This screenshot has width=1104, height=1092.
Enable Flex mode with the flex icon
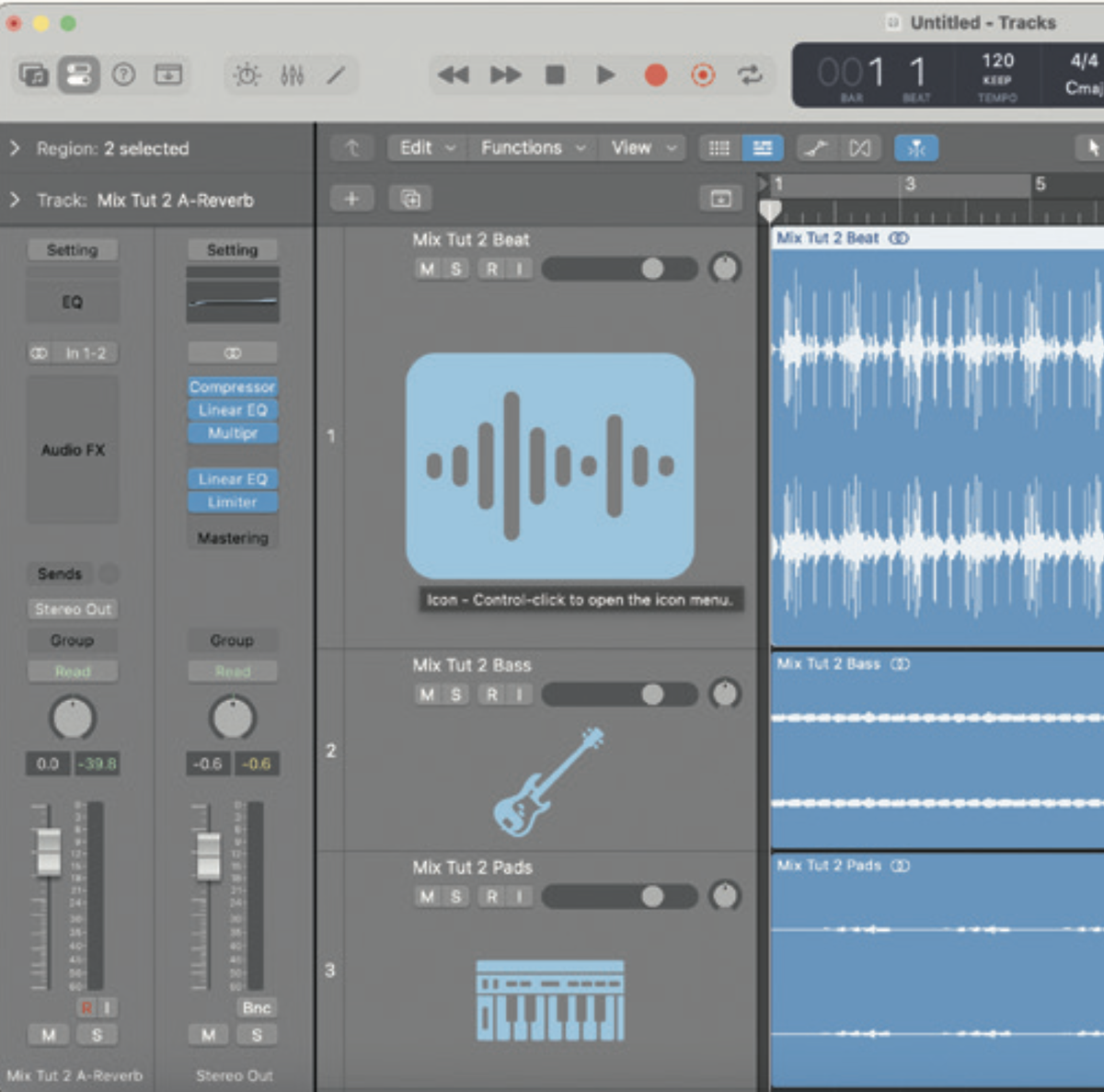[x=861, y=147]
